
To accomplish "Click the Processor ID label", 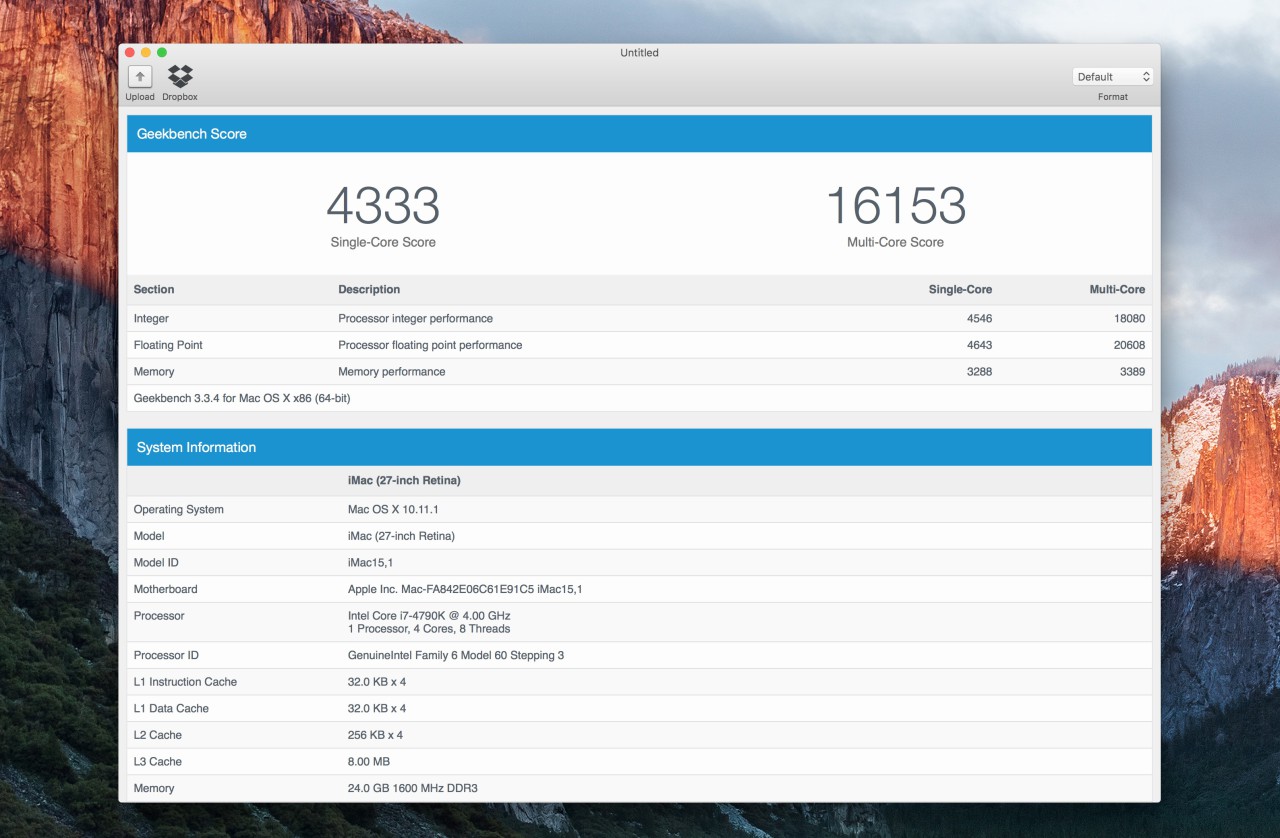I will coord(166,656).
